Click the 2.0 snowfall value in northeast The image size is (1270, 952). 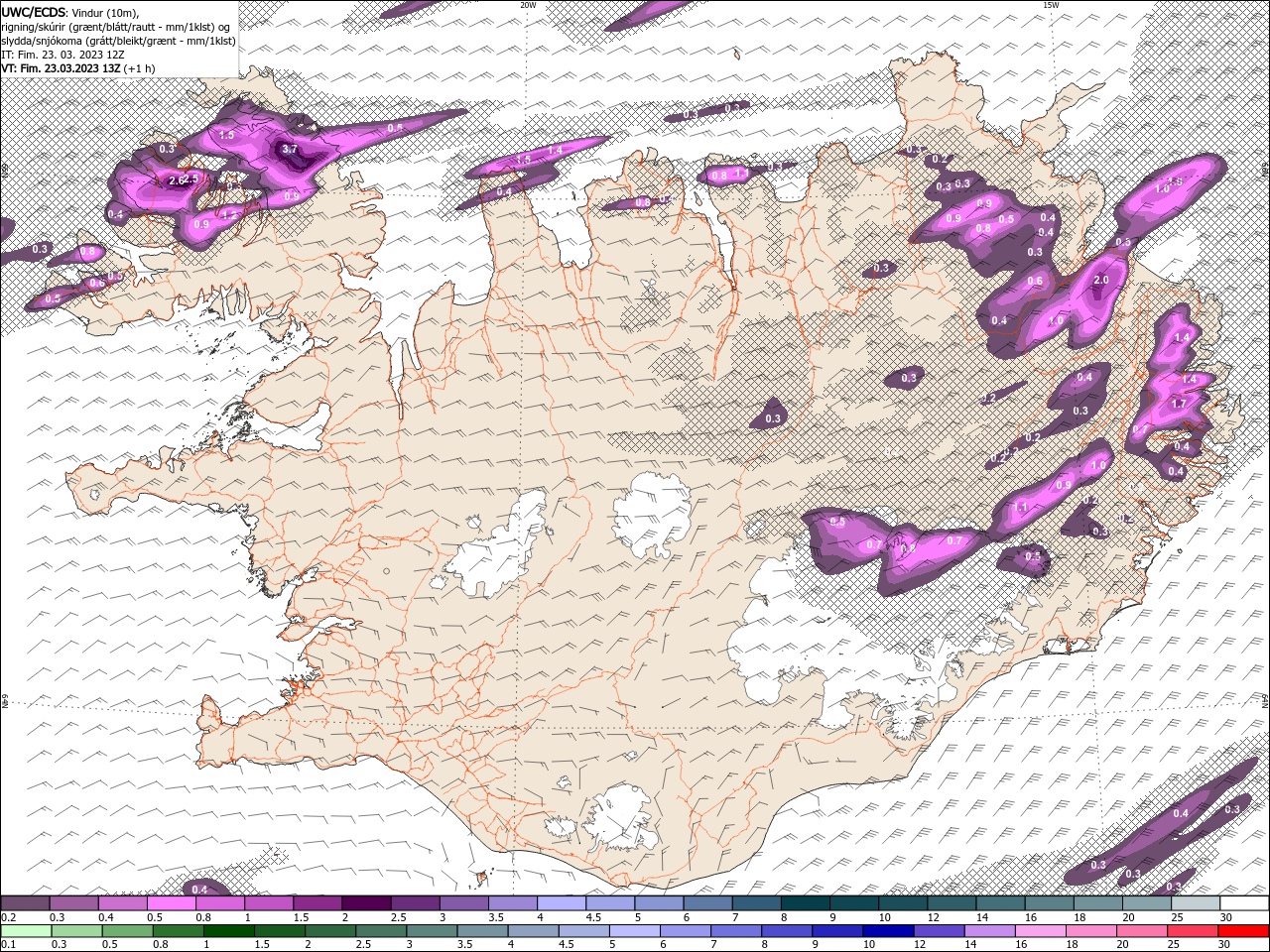(1100, 281)
